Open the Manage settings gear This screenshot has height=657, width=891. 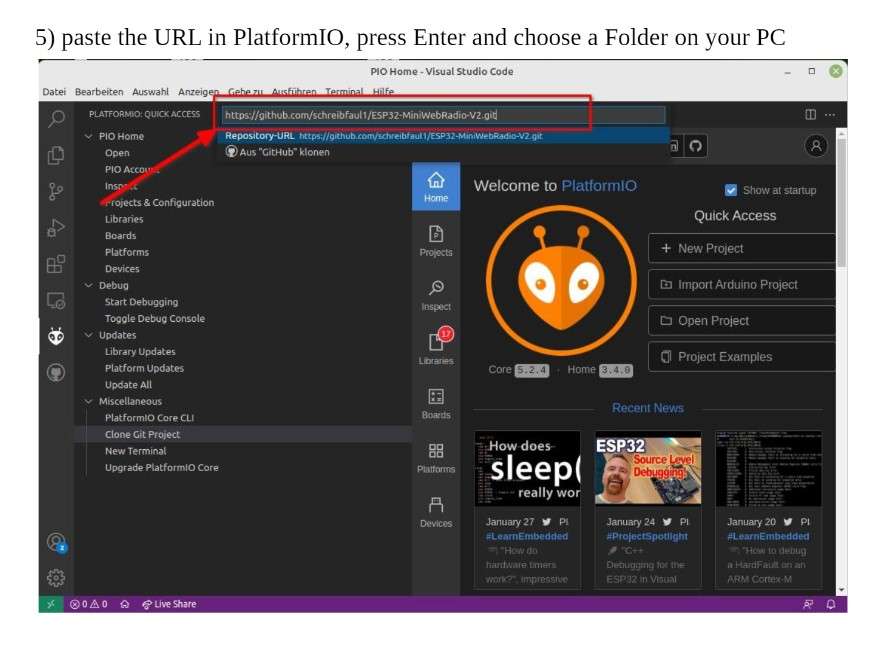point(56,578)
